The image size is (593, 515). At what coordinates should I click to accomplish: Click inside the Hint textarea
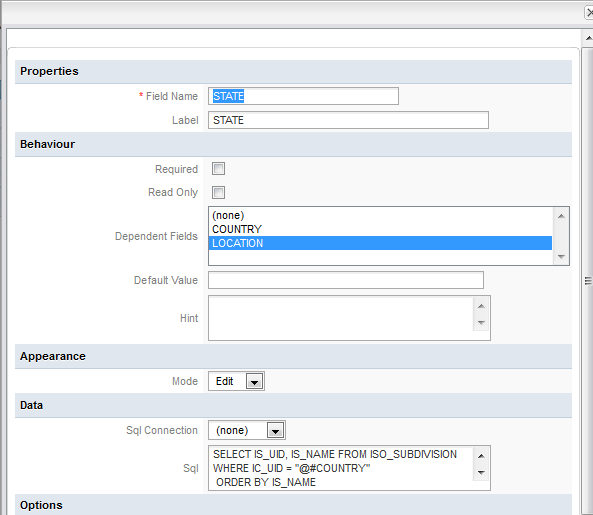click(x=340, y=318)
